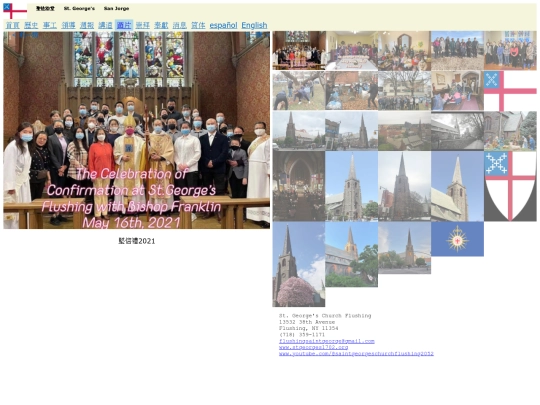Open the church website link ending in .org

pyautogui.click(x=313, y=347)
